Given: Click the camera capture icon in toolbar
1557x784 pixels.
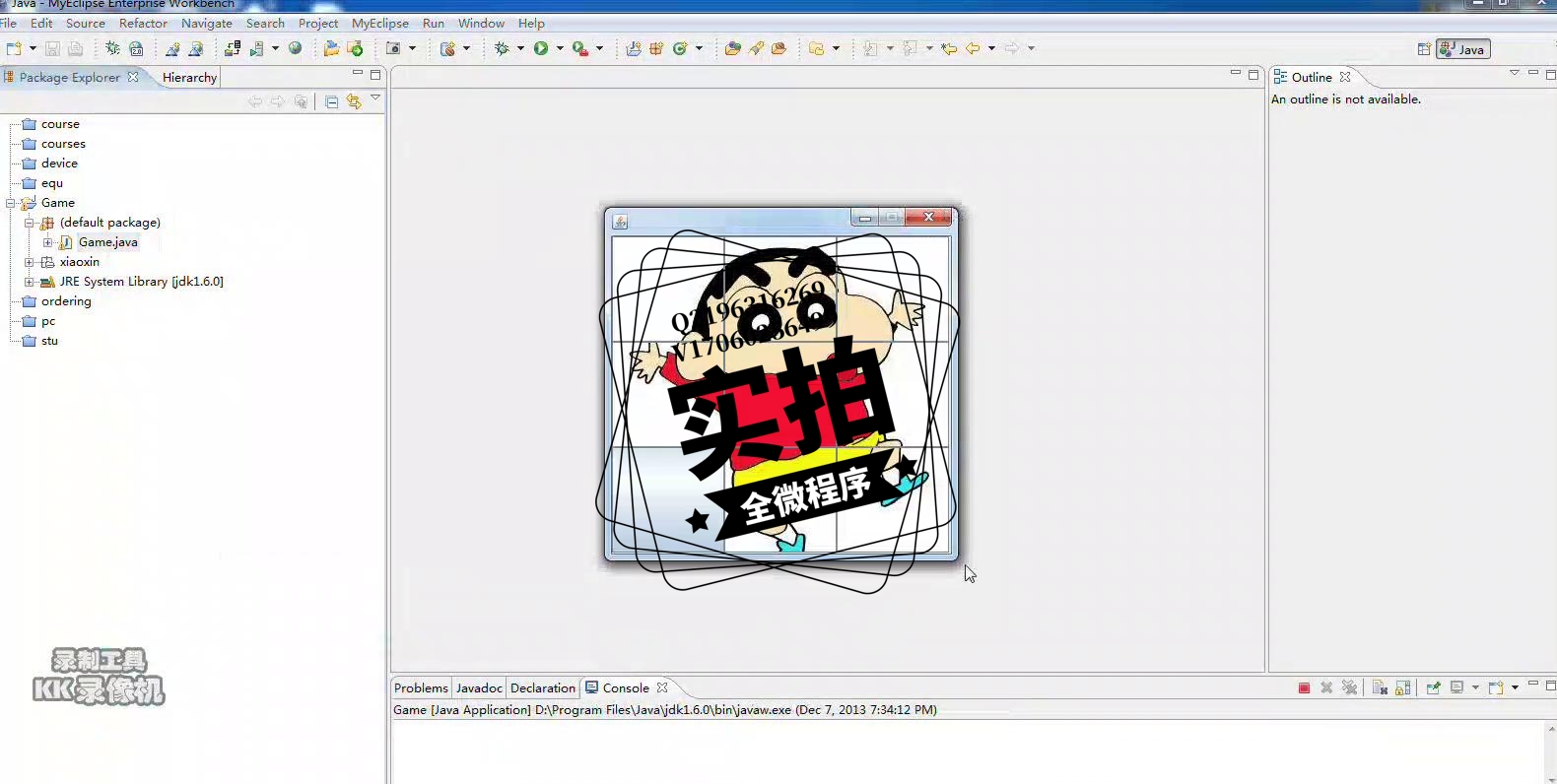Looking at the screenshot, I should tap(393, 48).
